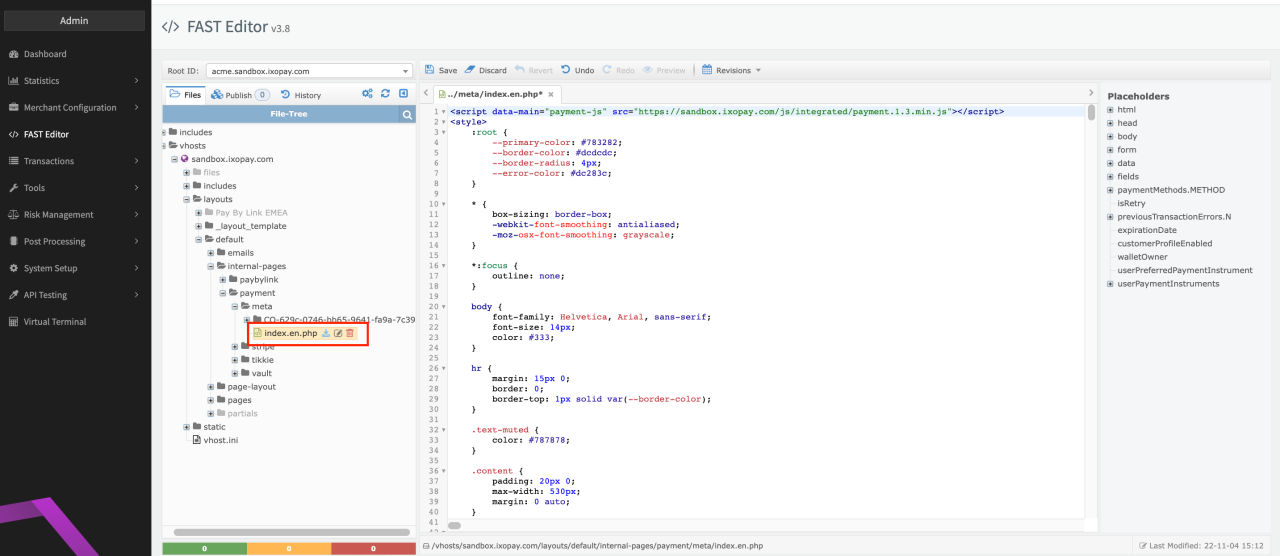
Task: Click the Save icon in editor toolbar
Action: (430, 70)
